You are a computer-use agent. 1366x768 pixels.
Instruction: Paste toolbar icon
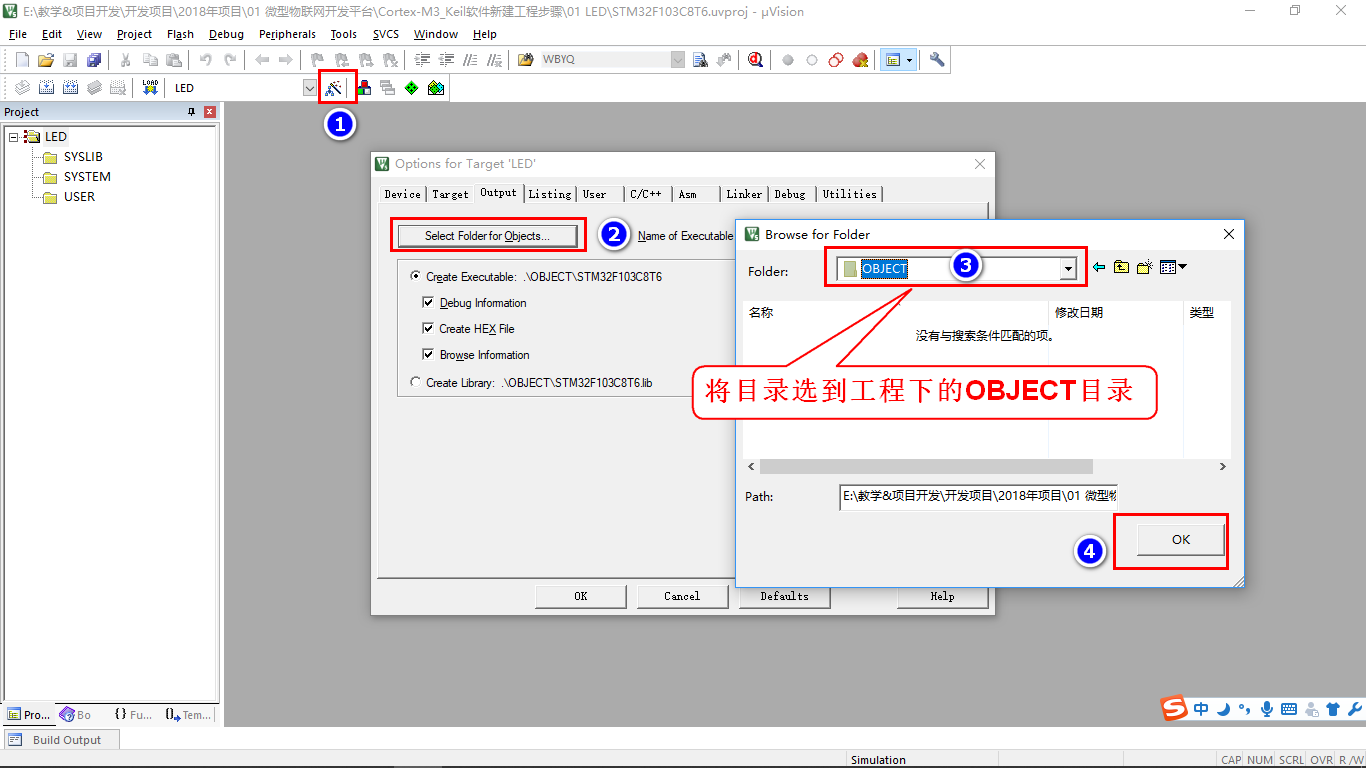[174, 60]
